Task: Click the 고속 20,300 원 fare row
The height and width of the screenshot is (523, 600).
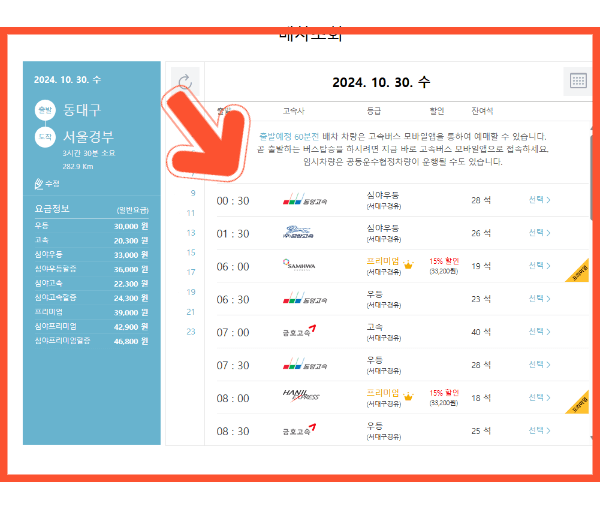Action: pyautogui.click(x=91, y=240)
